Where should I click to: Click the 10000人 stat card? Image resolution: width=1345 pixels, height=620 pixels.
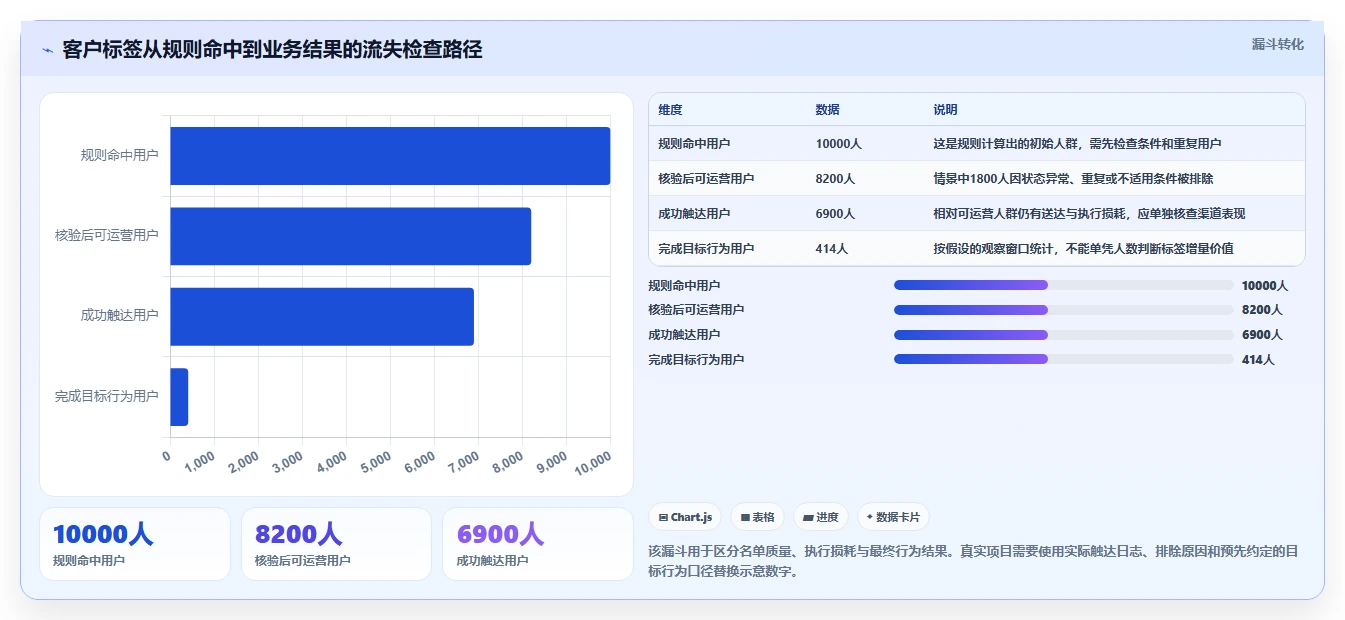click(x=135, y=544)
